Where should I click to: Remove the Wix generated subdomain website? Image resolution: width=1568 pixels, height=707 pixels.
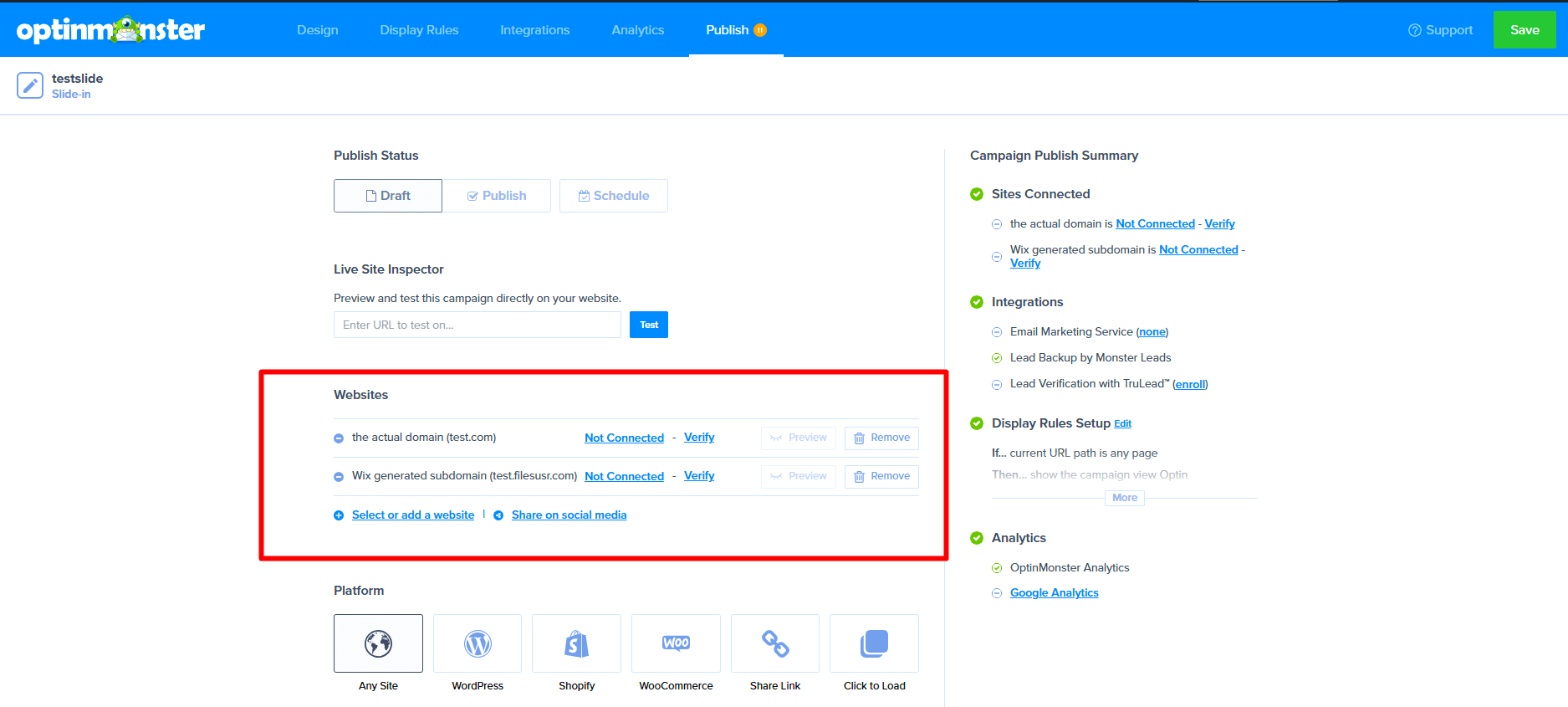click(x=881, y=476)
